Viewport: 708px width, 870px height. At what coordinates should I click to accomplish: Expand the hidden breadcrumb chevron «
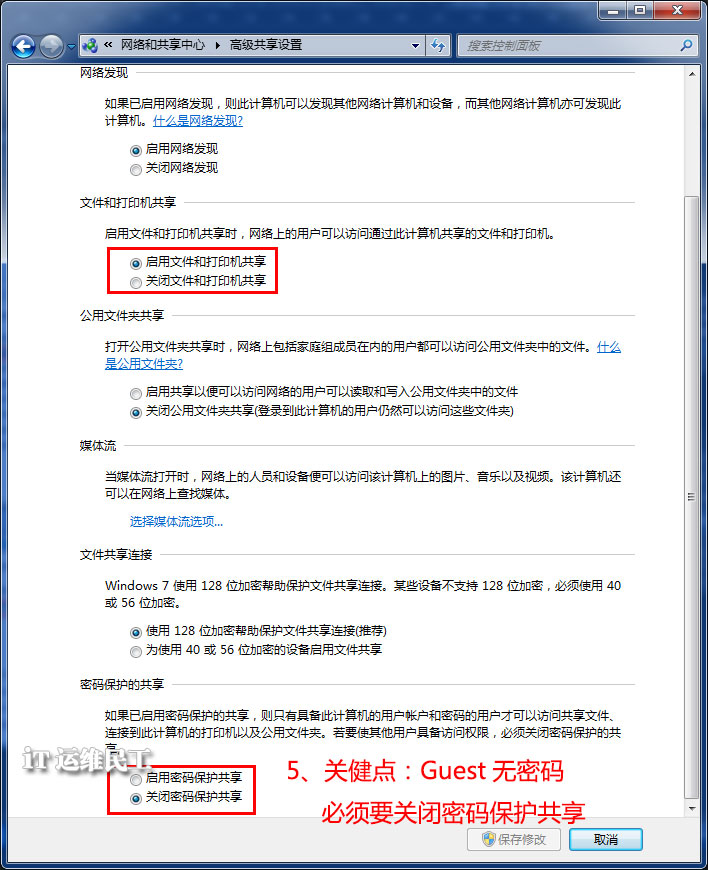[x=108, y=45]
